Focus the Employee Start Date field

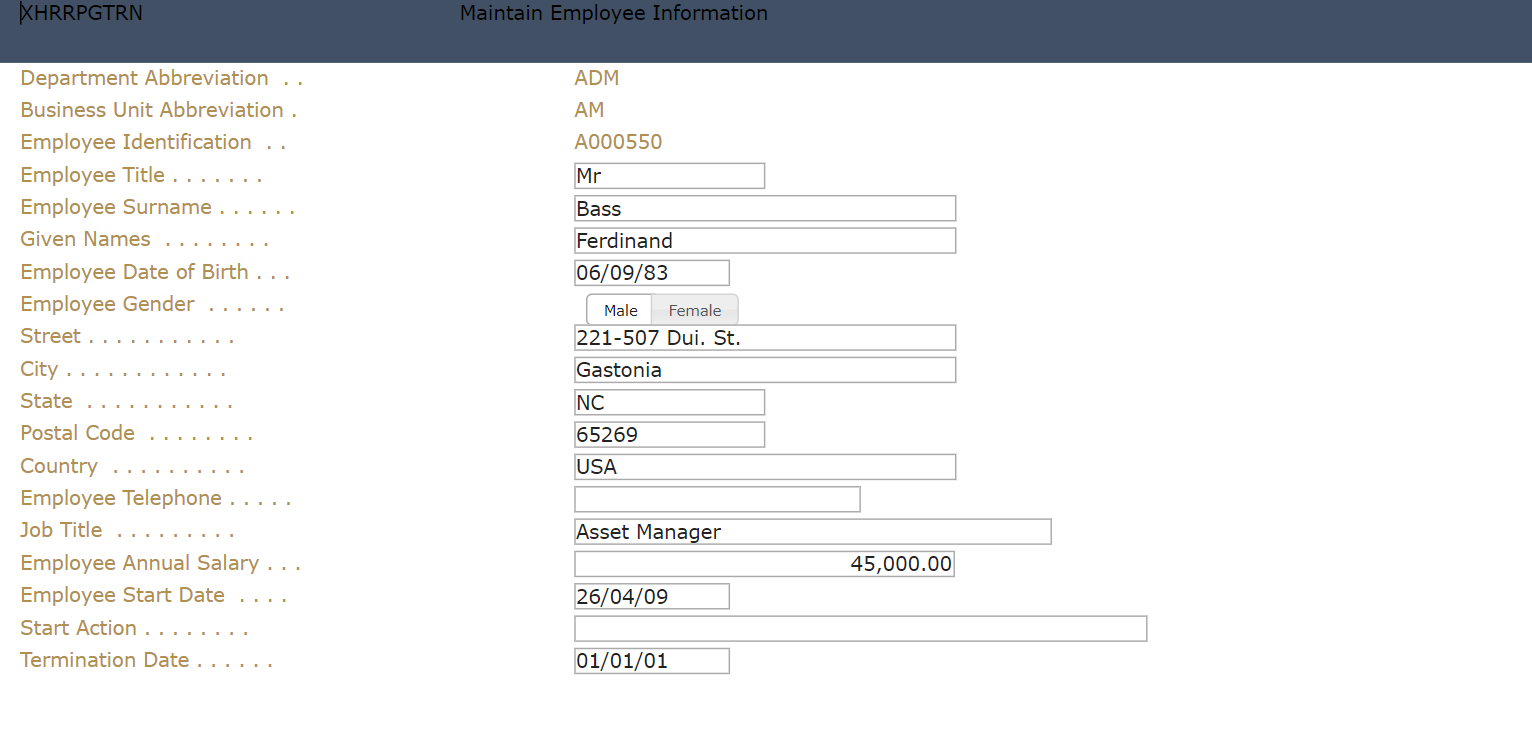[651, 597]
